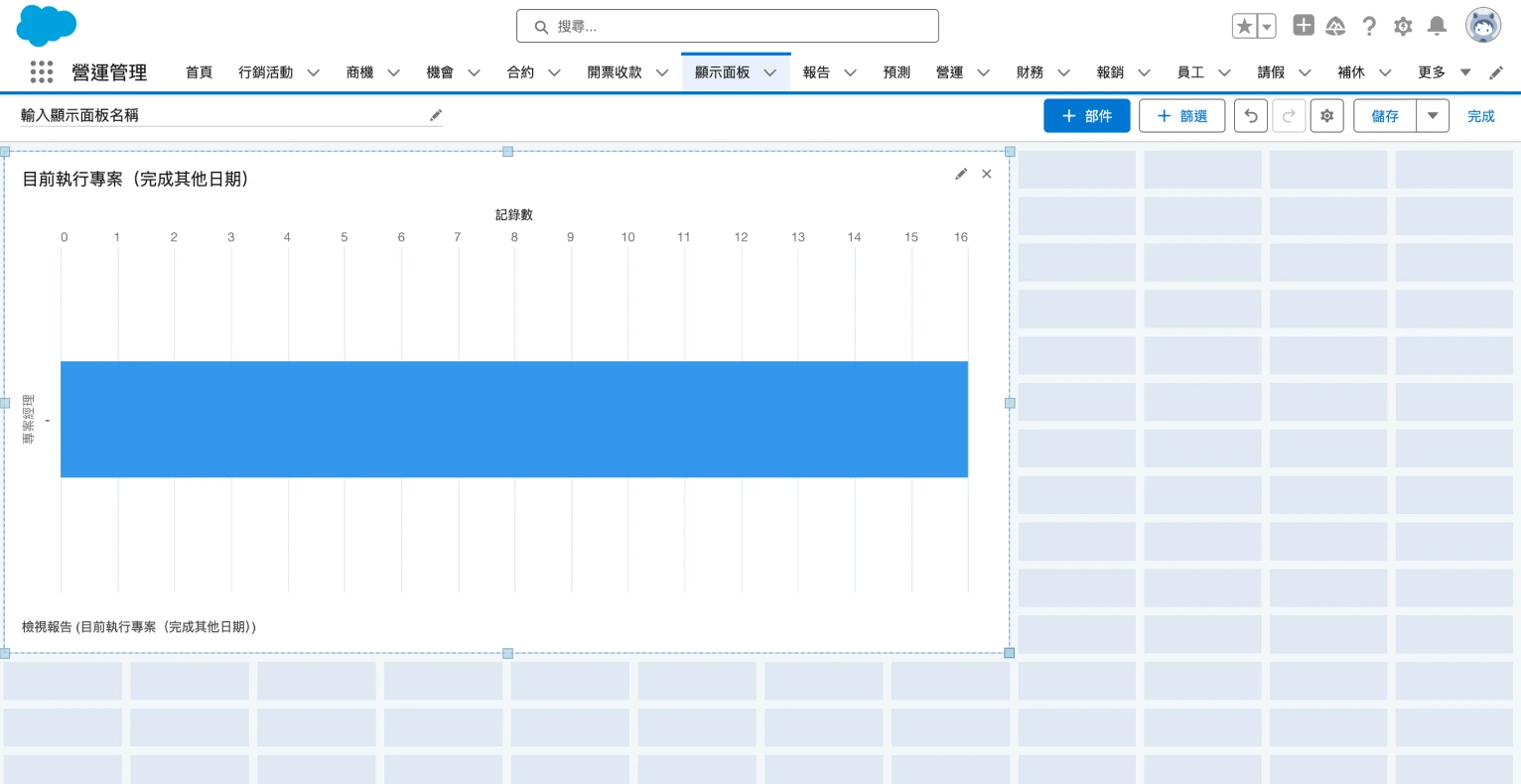The width and height of the screenshot is (1521, 784).
Task: Expand the 行銷活動 tab chevron
Action: click(x=313, y=72)
